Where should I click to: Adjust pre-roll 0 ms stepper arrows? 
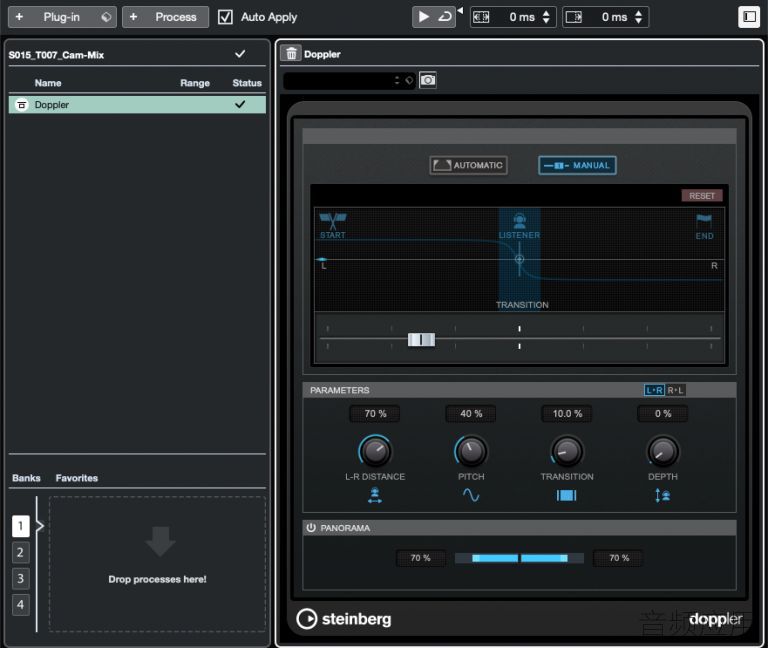[546, 17]
